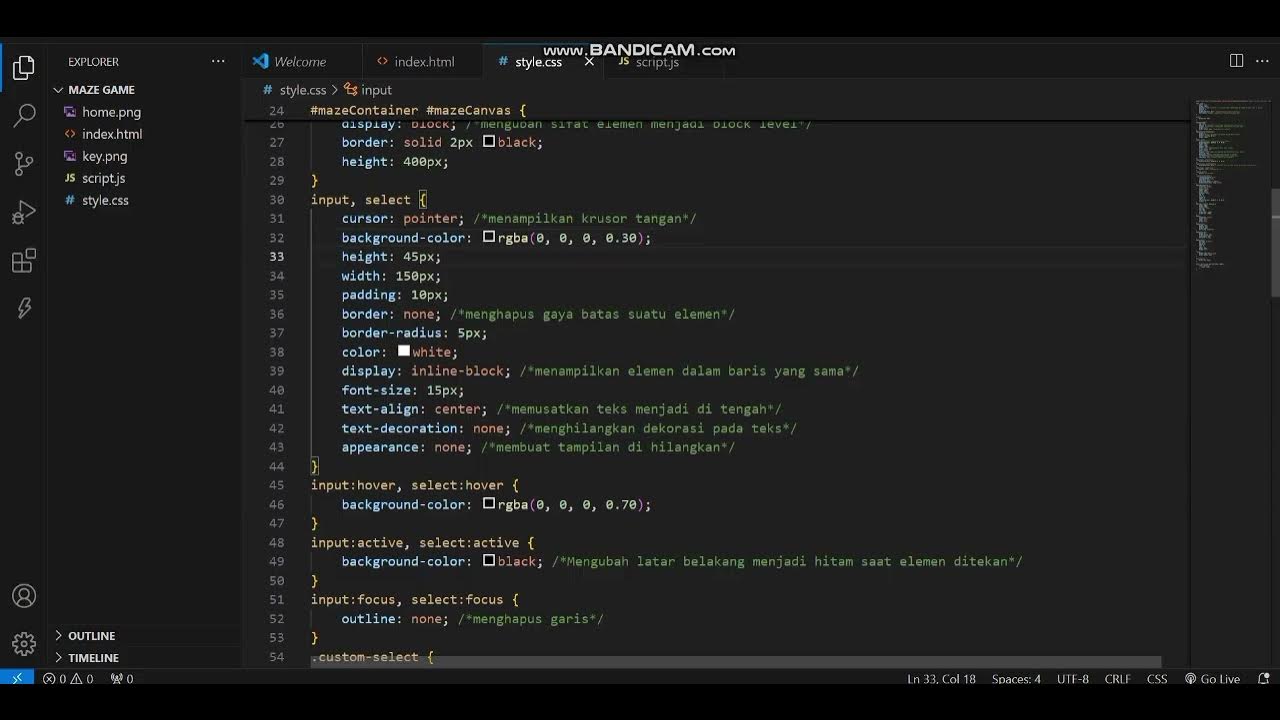
Task: Click Ln 33, Col 18 go to line
Action: tap(941, 679)
